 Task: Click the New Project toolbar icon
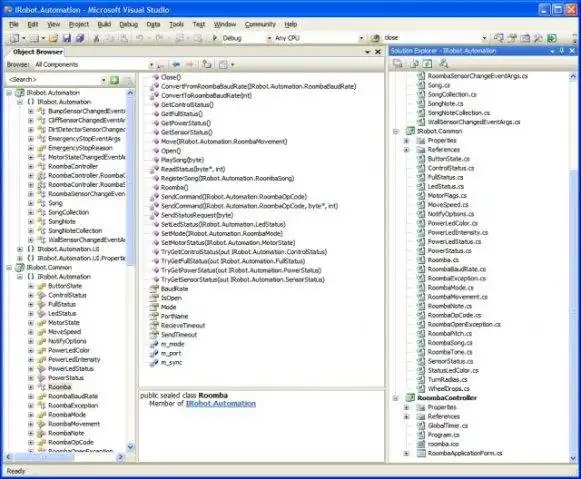(15, 38)
